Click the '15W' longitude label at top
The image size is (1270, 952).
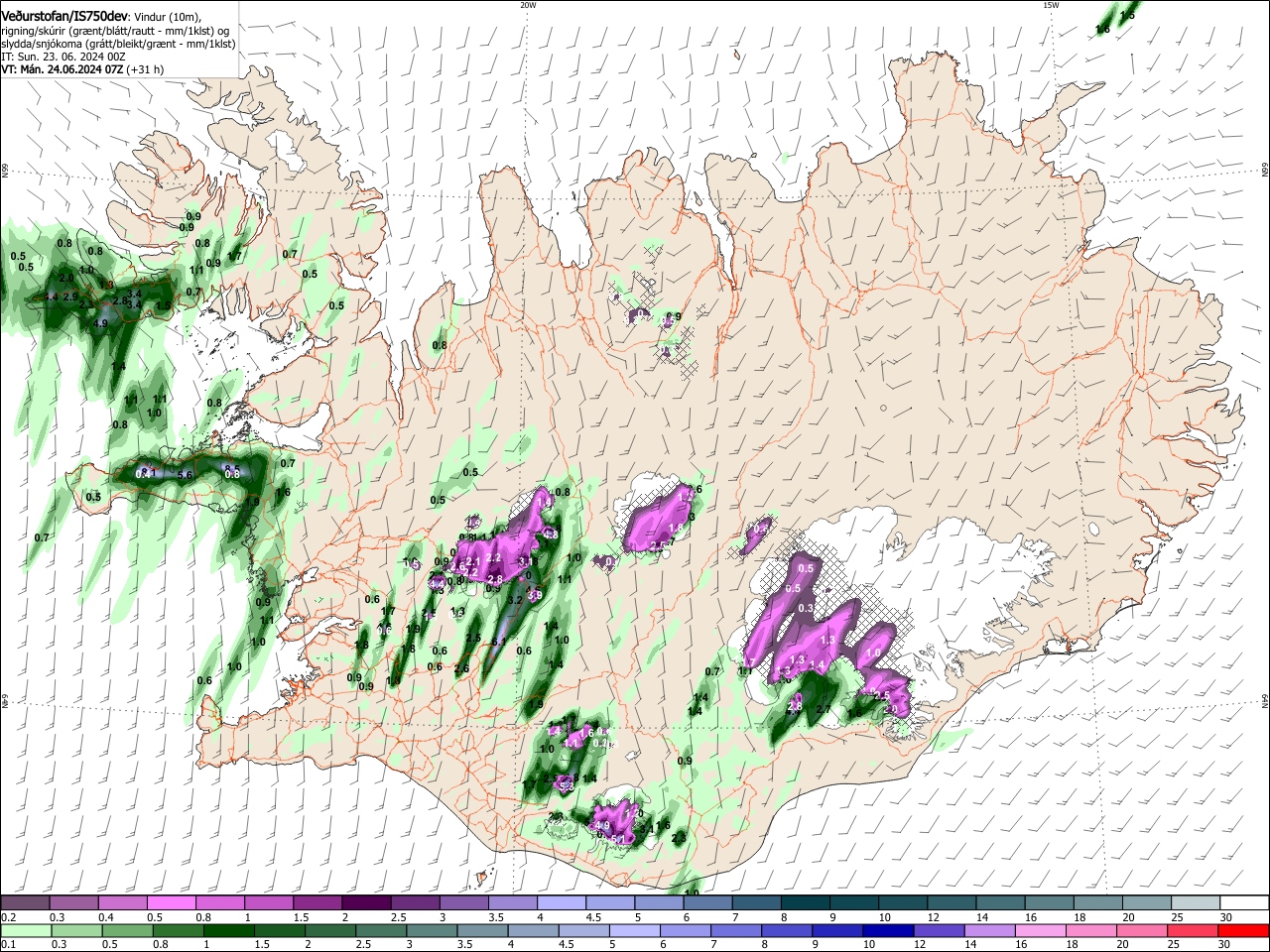coord(1051,5)
